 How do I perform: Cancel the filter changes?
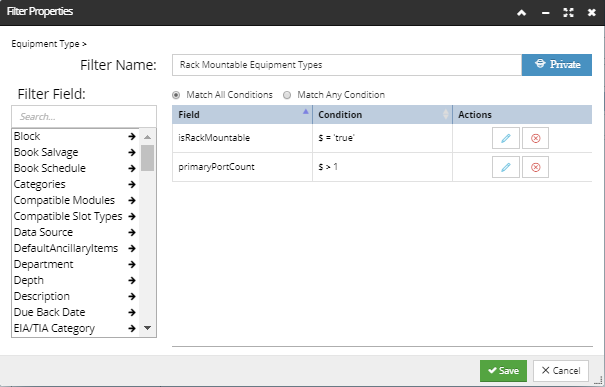click(561, 371)
